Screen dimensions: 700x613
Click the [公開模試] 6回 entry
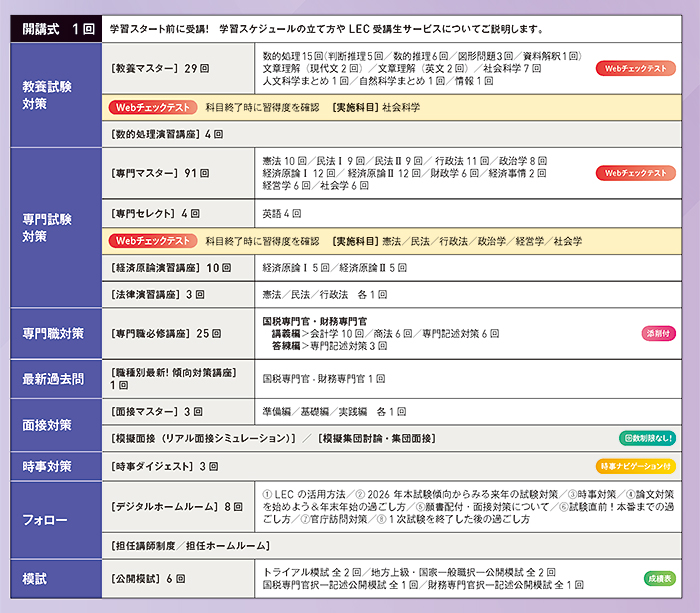point(148,578)
